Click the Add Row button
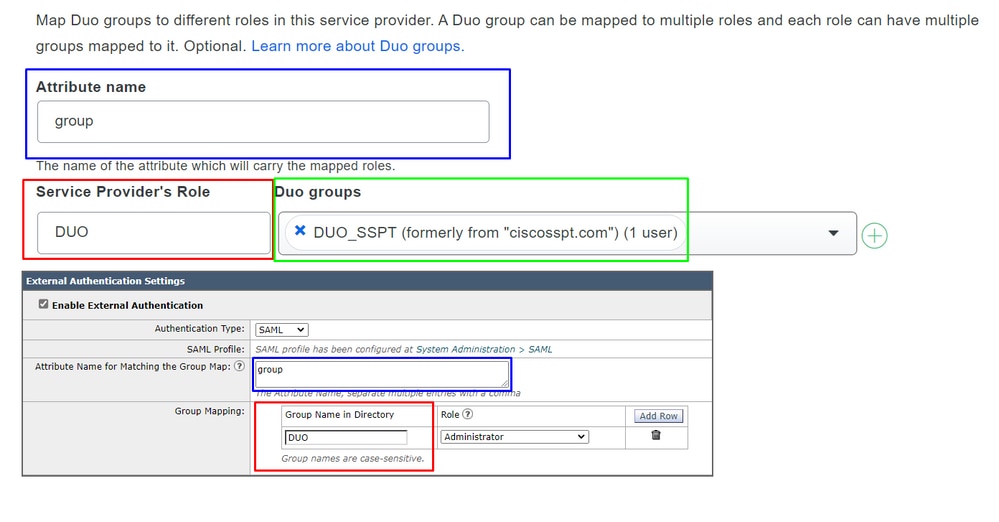Viewport: 999px width, 522px height. pos(658,416)
